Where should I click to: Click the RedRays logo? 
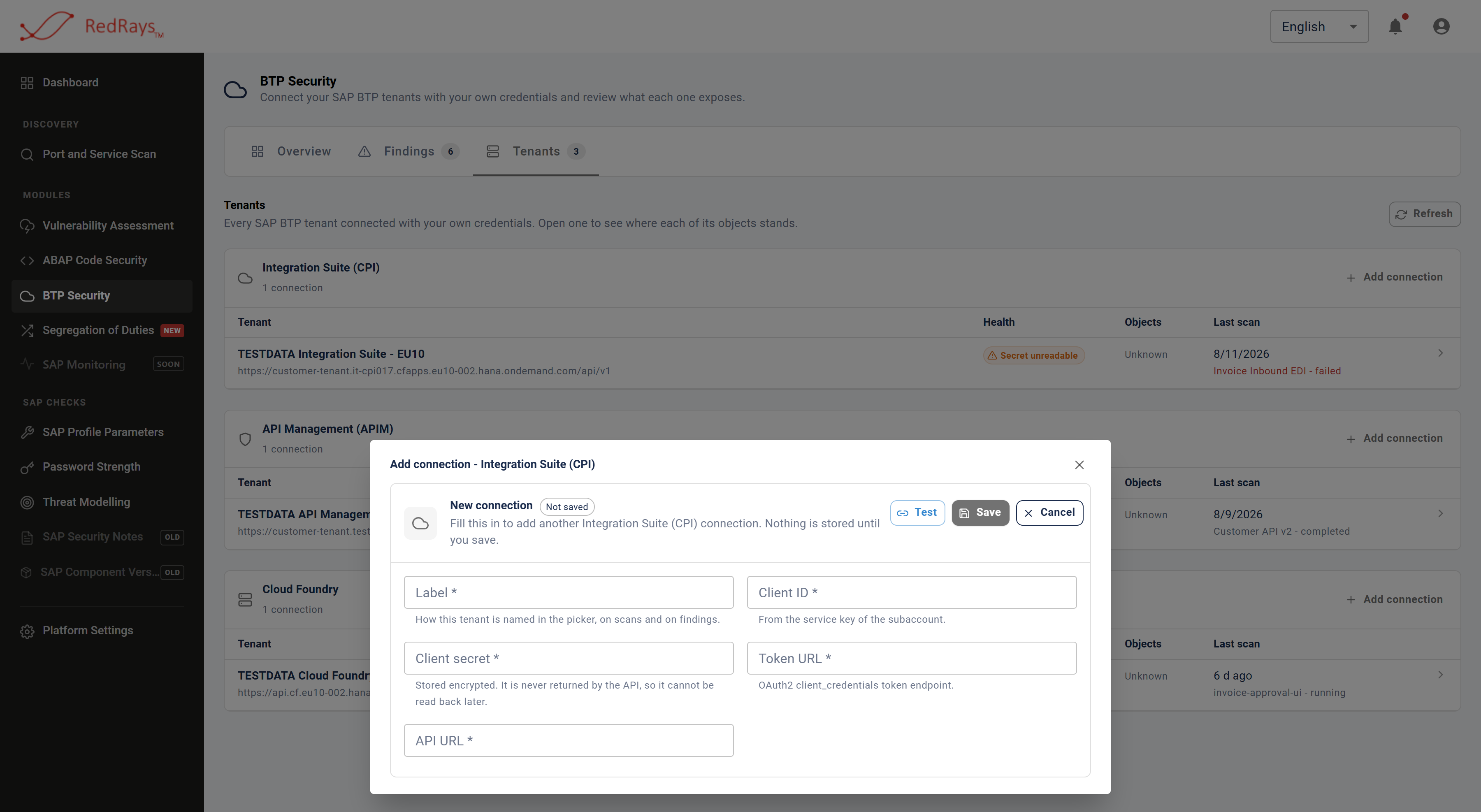coord(92,26)
